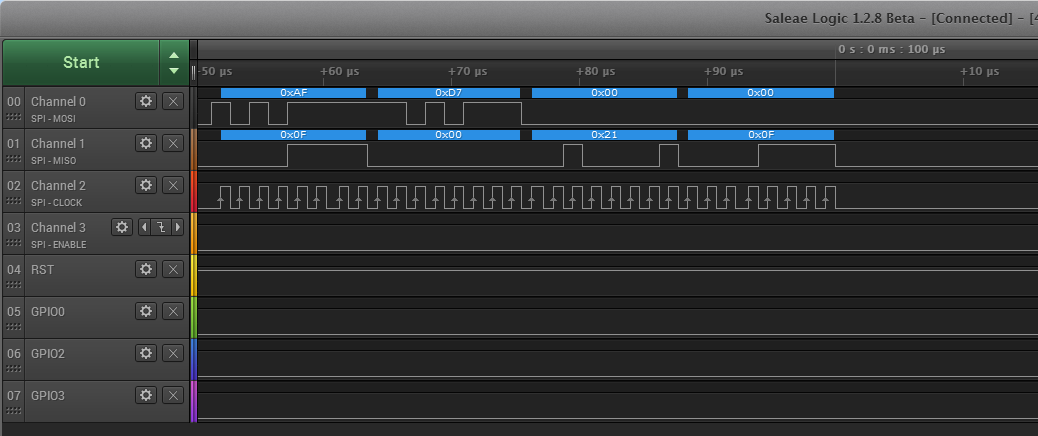
Task: Remove Channel 1 with its X icon
Action: point(173,143)
